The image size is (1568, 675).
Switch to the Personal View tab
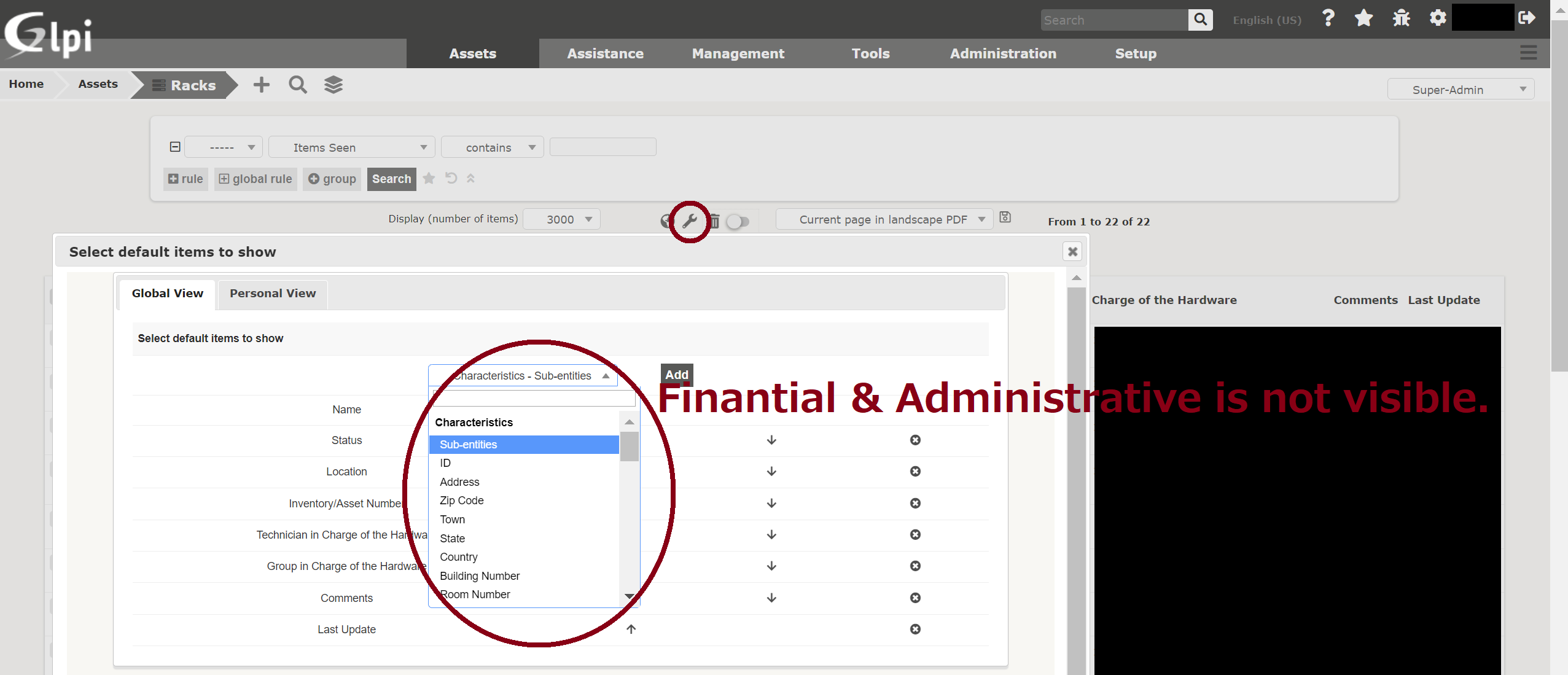[x=272, y=294]
